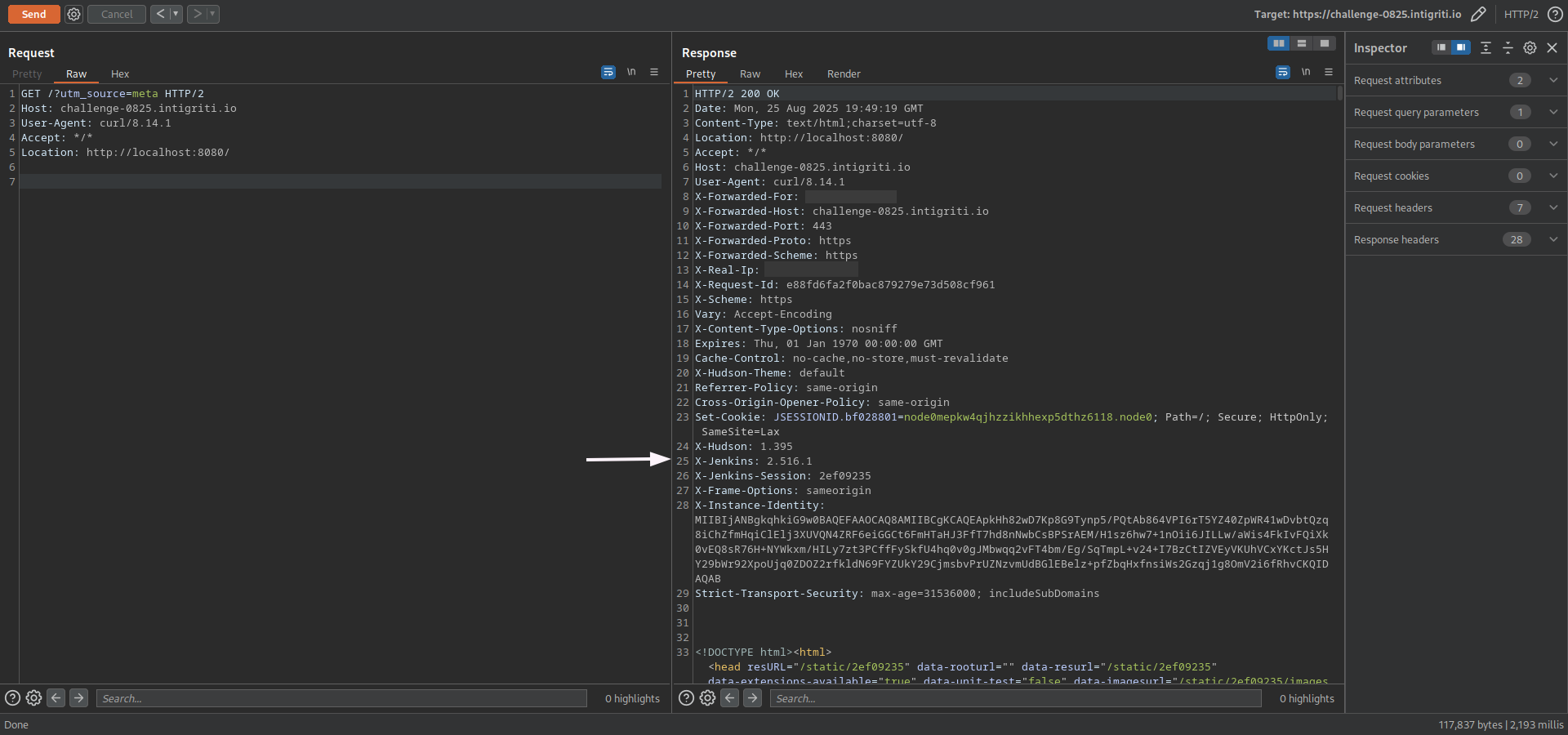Image resolution: width=1568 pixels, height=735 pixels.
Task: Select the Response Pretty tab
Action: (x=701, y=73)
